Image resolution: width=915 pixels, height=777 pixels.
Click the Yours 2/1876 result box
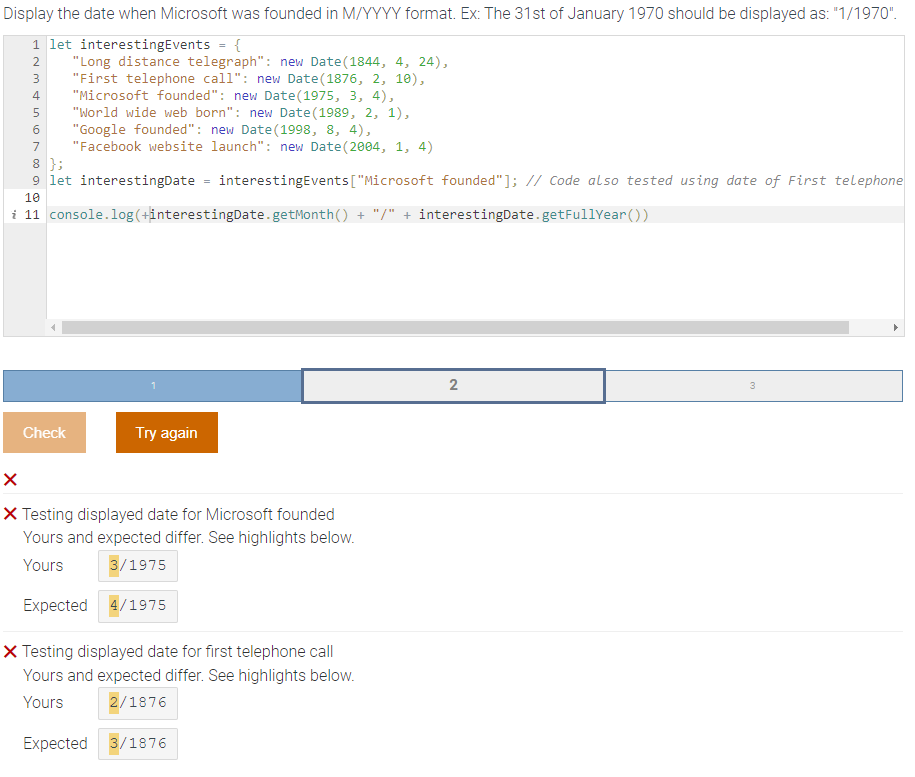[x=137, y=702]
